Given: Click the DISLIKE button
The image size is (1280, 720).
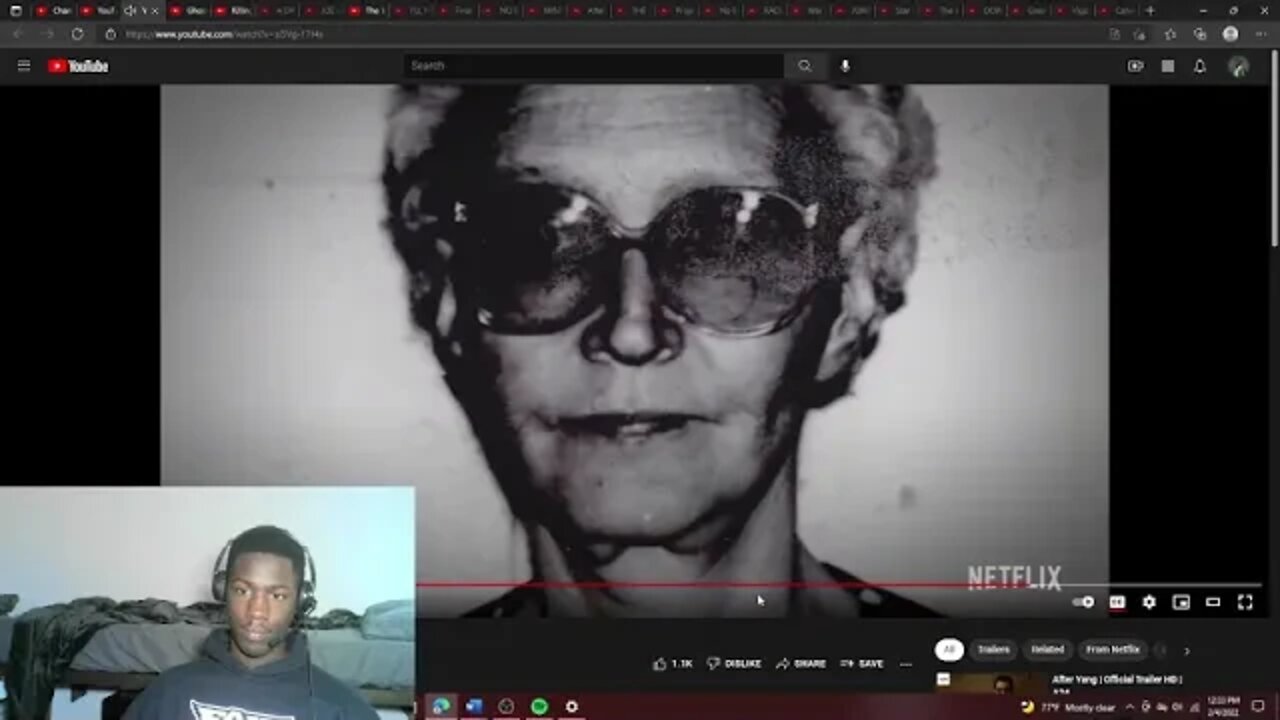Looking at the screenshot, I should (x=734, y=663).
